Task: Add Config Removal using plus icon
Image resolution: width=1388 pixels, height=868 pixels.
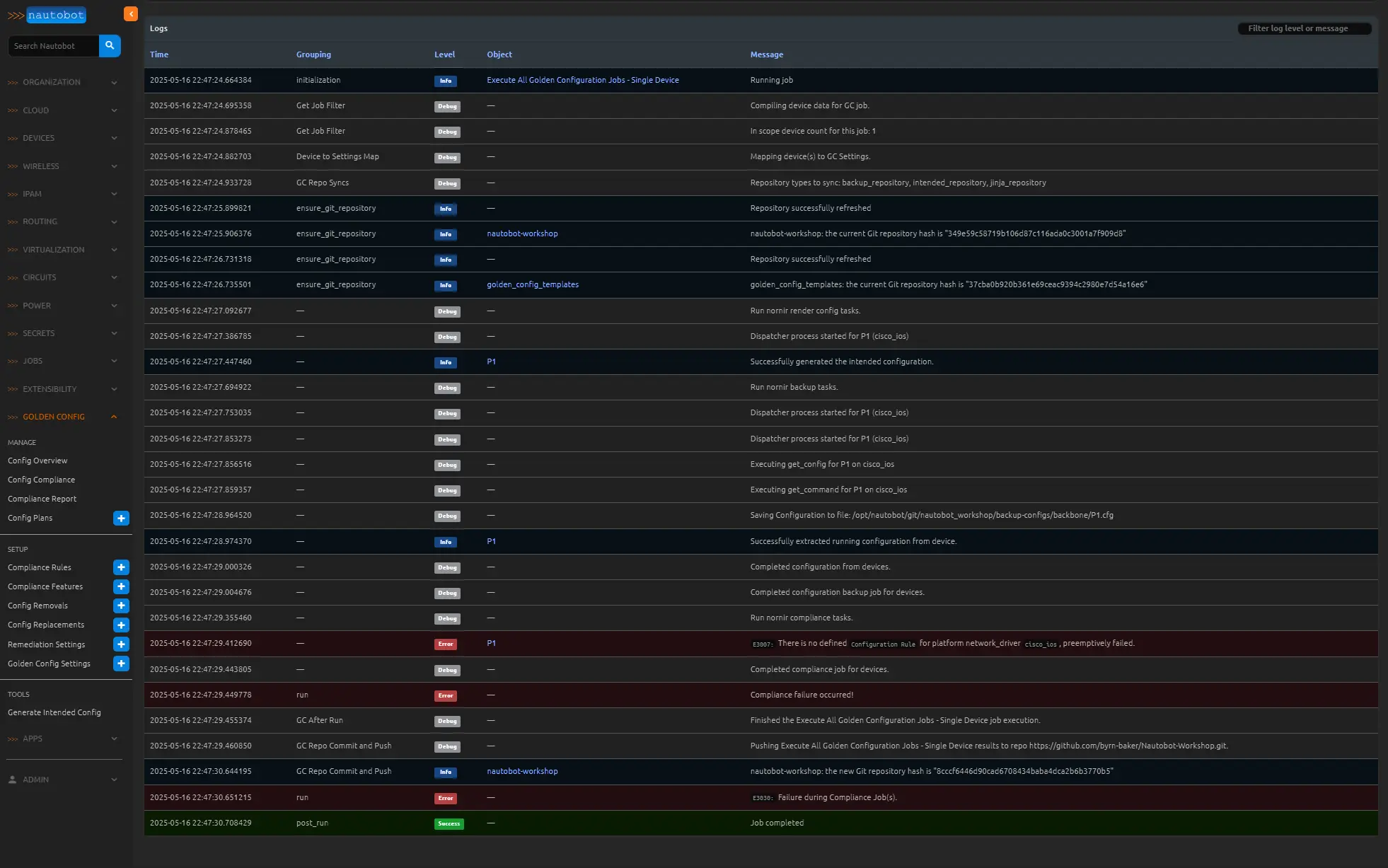Action: tap(121, 606)
